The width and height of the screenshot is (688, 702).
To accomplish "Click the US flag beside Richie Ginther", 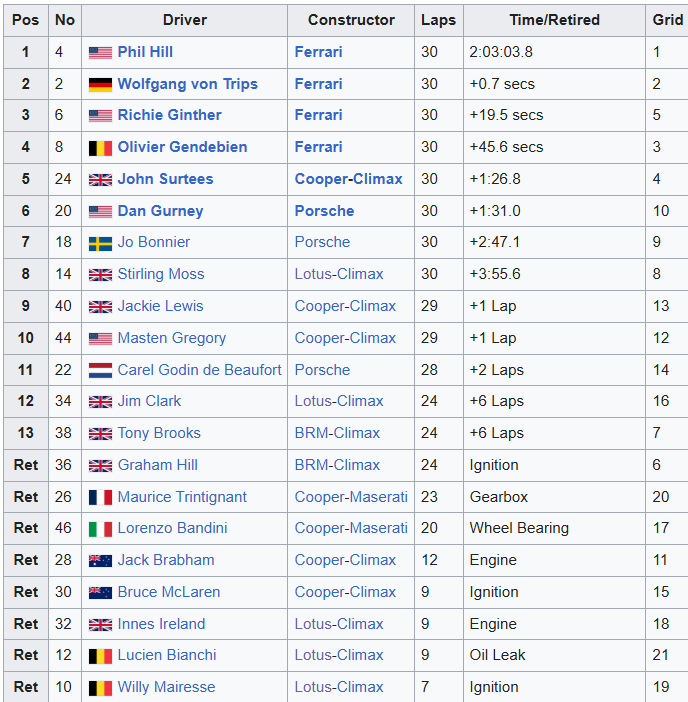I will [x=100, y=116].
